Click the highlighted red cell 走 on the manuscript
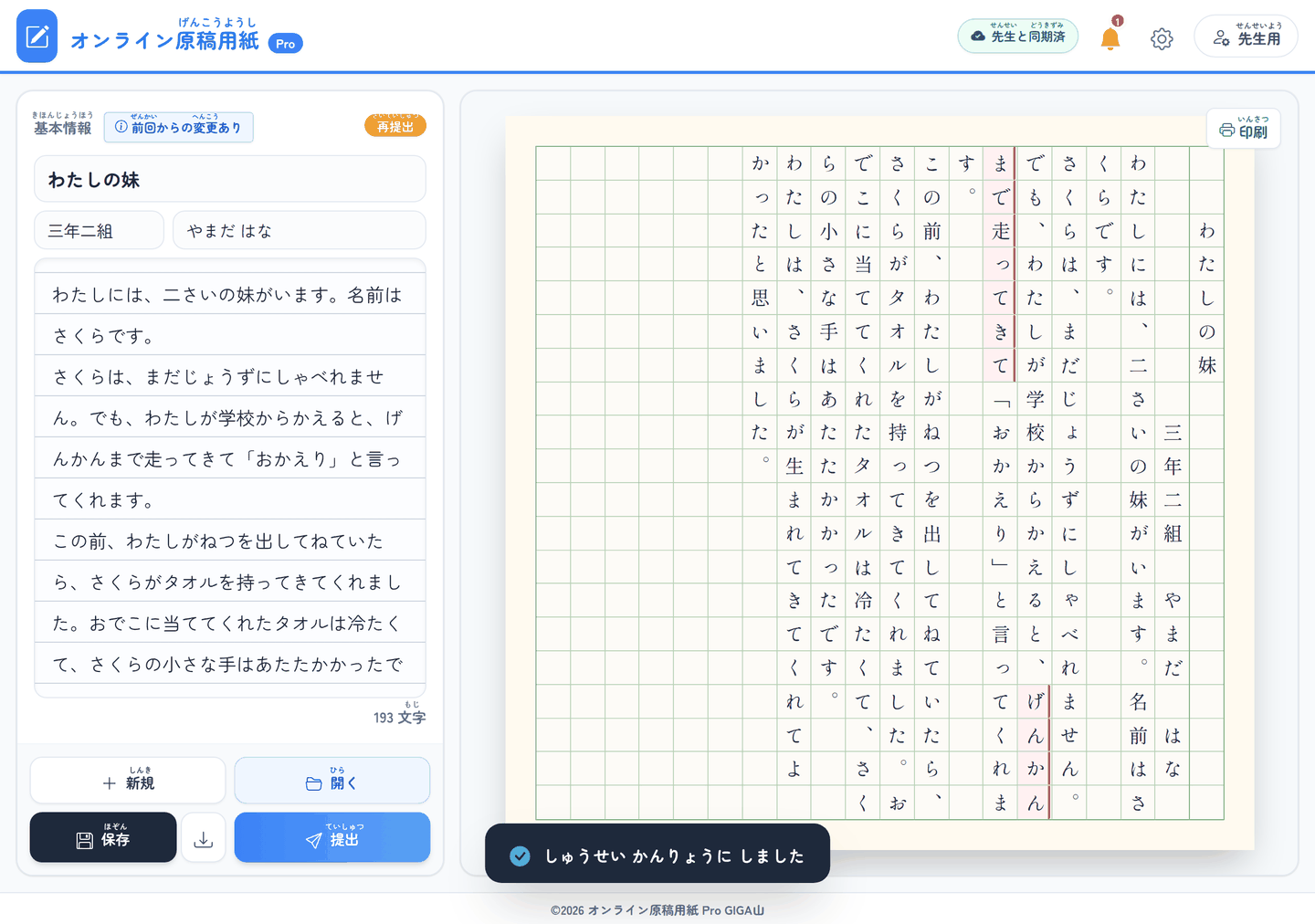The height and width of the screenshot is (924, 1315). (1001, 231)
